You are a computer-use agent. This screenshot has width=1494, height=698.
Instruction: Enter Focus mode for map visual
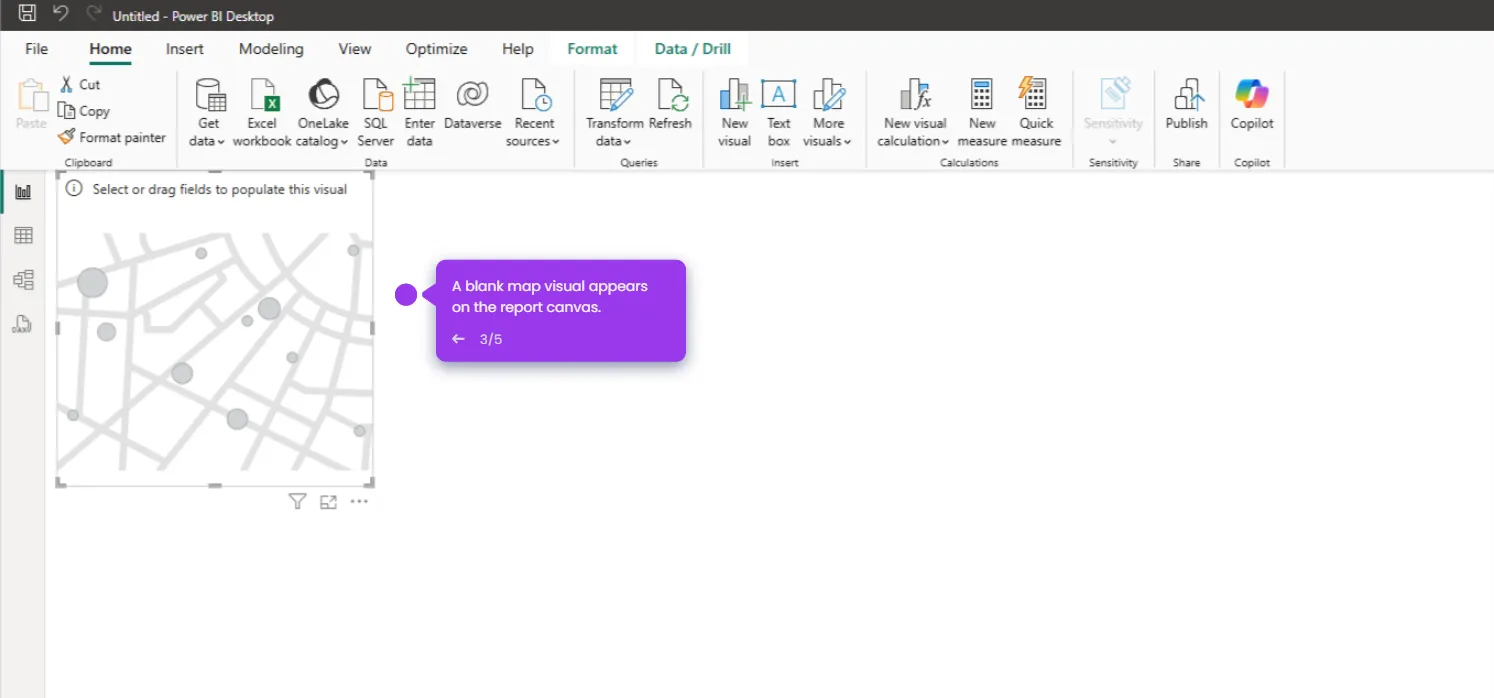click(x=328, y=502)
